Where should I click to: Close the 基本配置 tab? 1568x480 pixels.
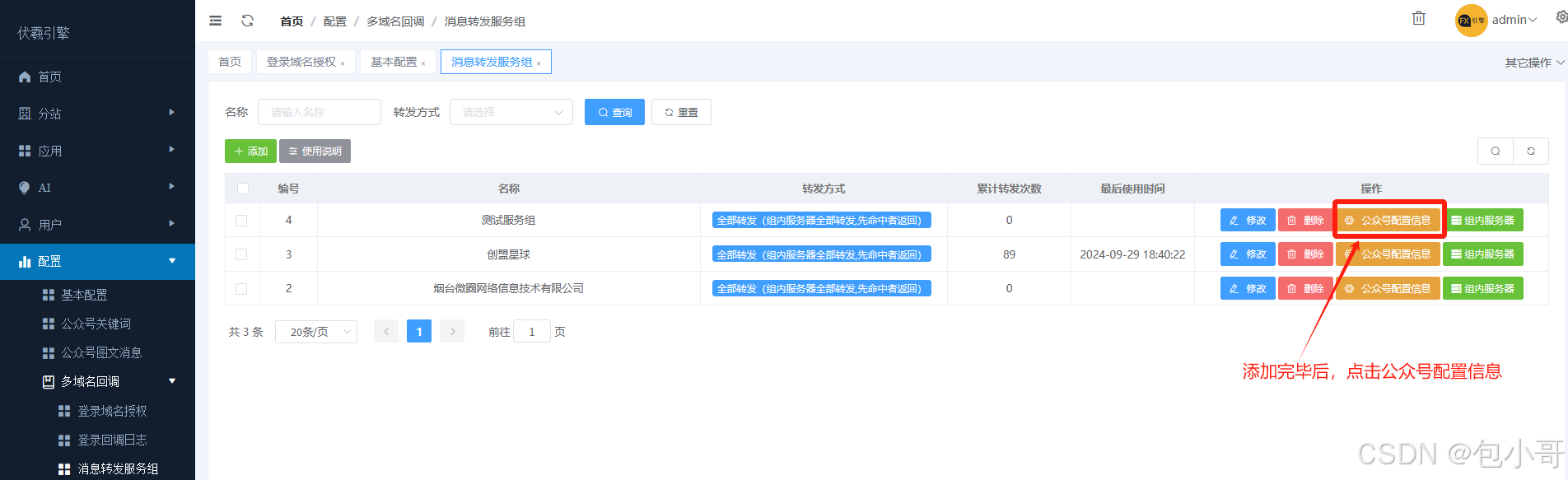click(423, 63)
